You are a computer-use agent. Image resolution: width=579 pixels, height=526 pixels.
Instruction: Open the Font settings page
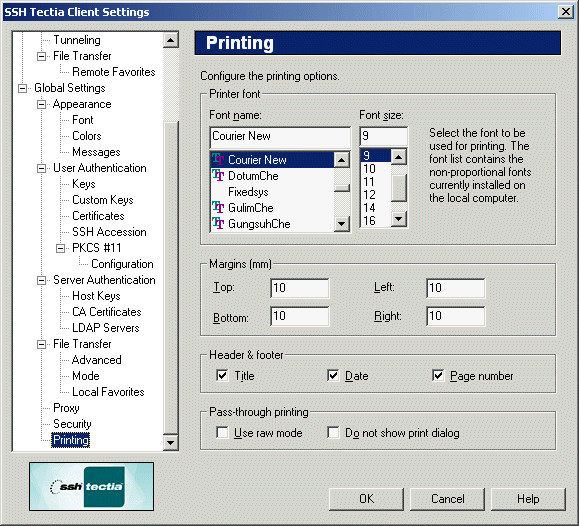(x=83, y=120)
